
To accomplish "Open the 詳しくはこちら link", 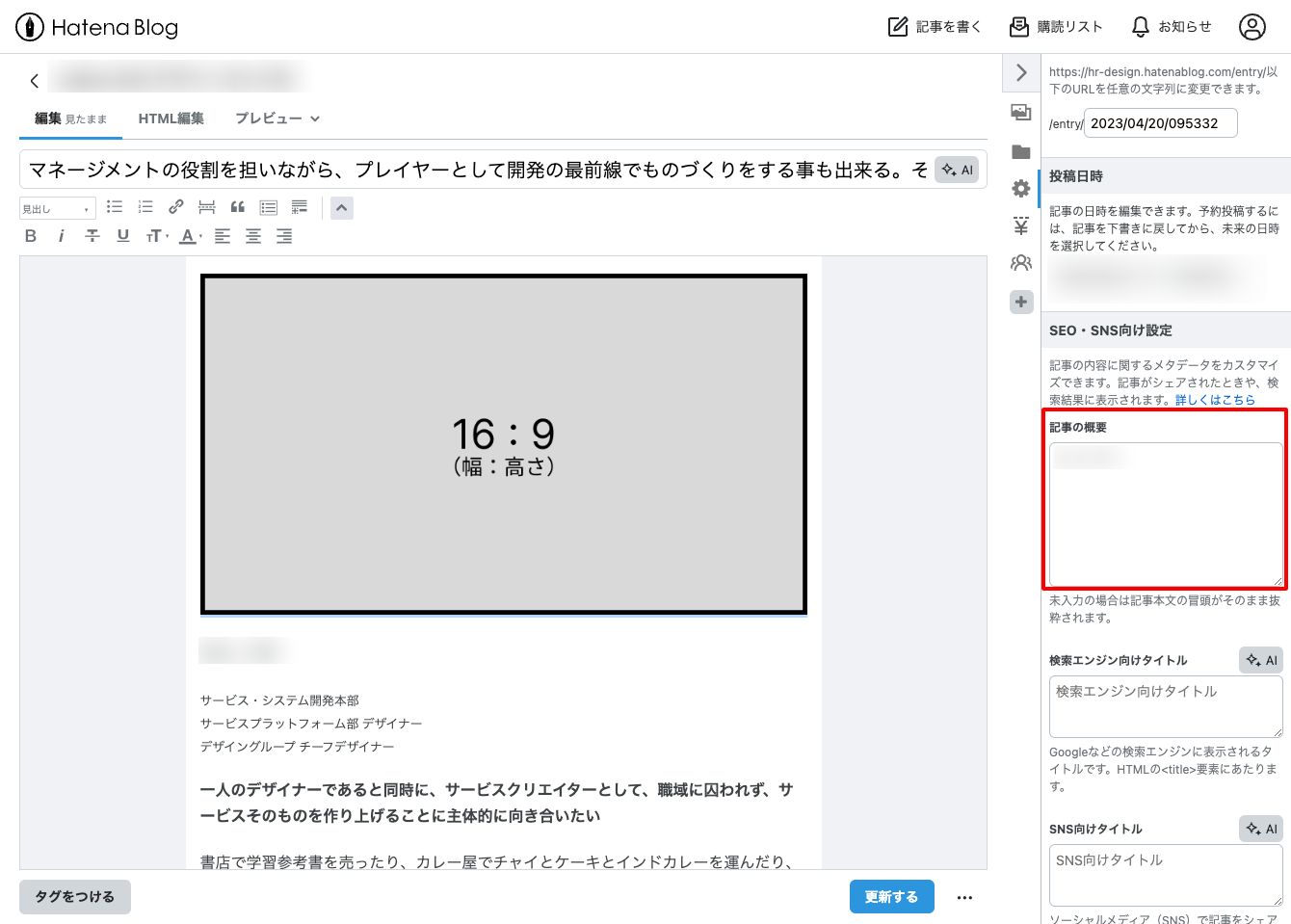I will pos(1214,400).
